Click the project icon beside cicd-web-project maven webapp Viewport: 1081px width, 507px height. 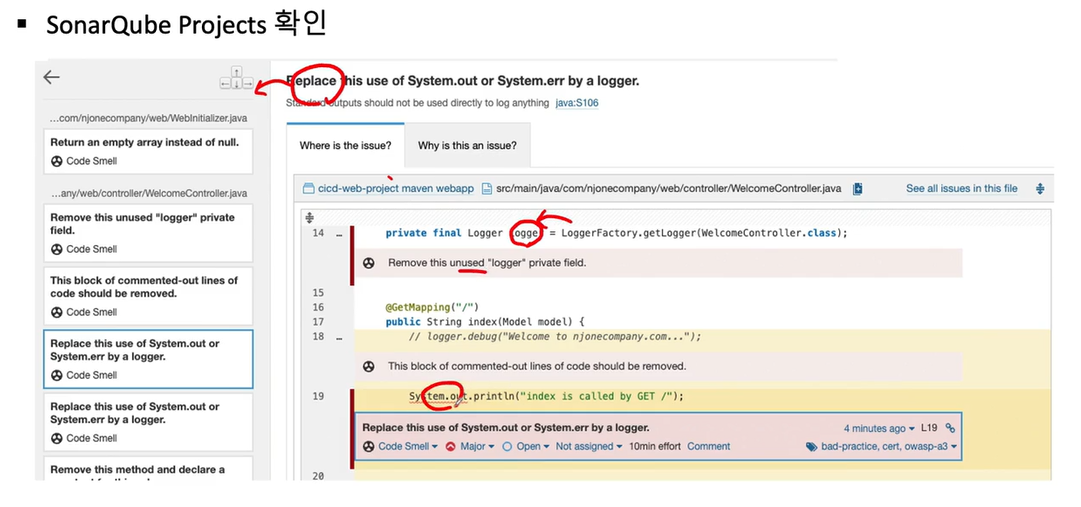point(308,188)
